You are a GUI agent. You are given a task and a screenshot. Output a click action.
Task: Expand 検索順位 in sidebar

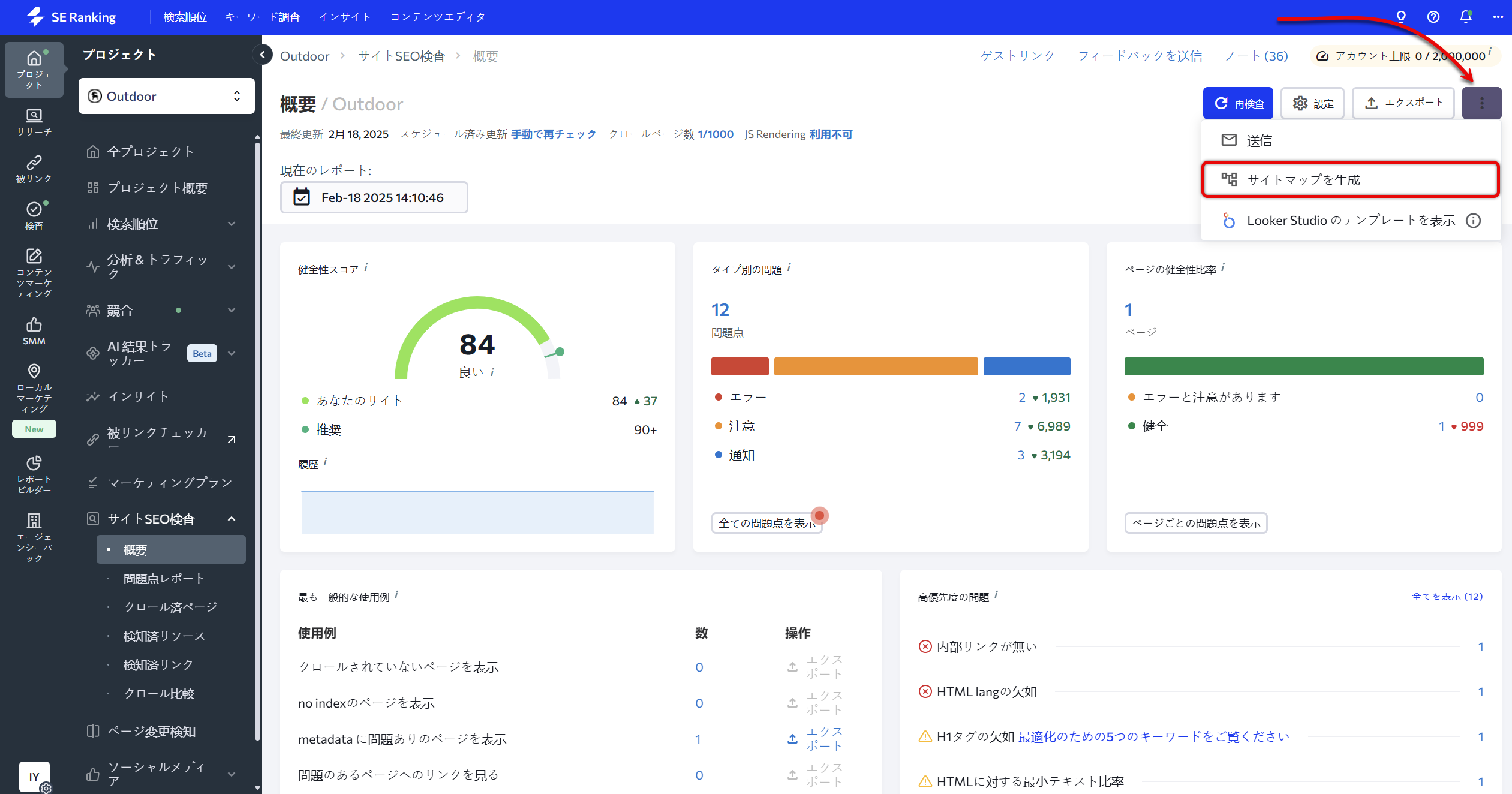pos(232,224)
